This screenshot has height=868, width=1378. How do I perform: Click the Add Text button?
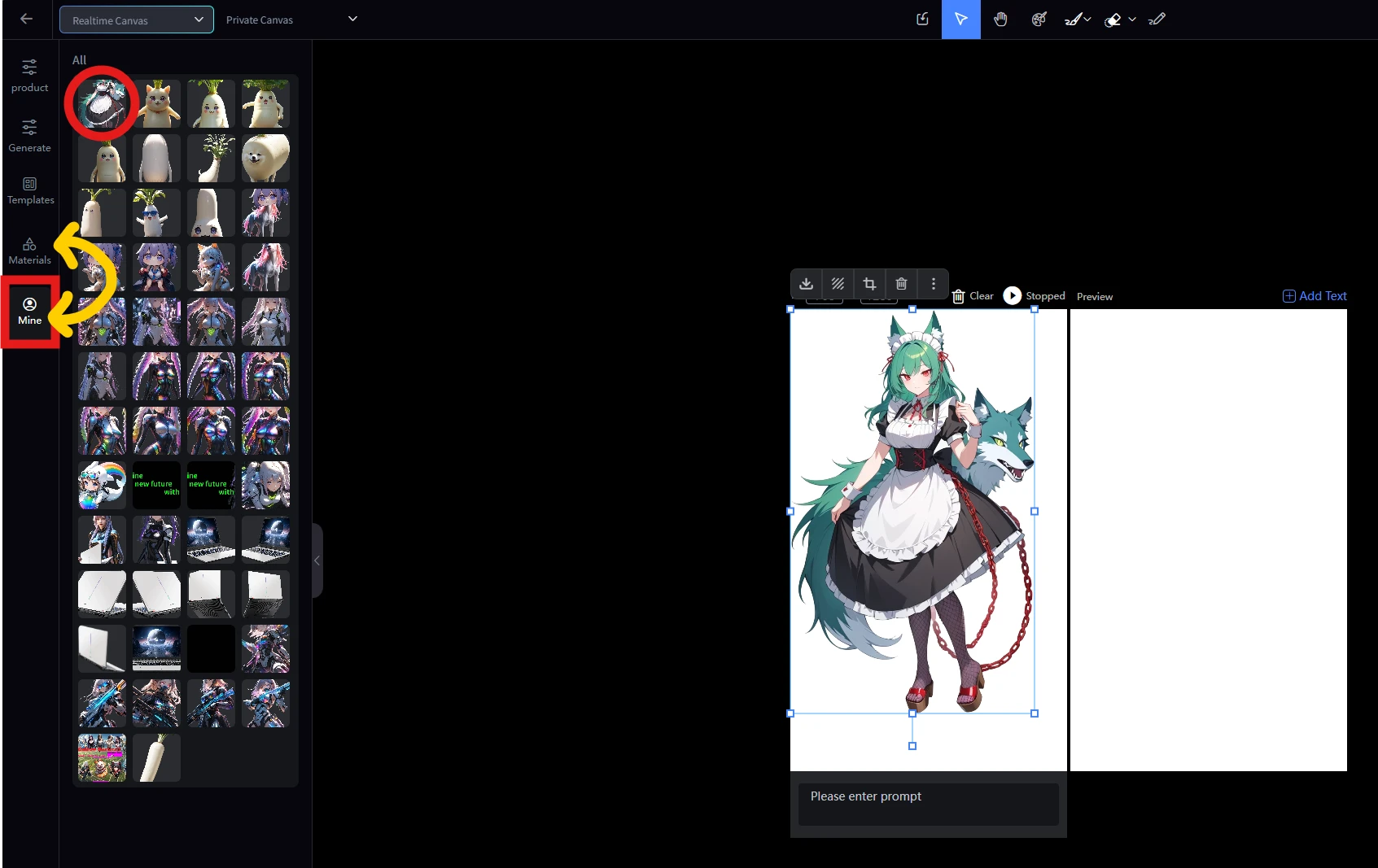click(1315, 296)
